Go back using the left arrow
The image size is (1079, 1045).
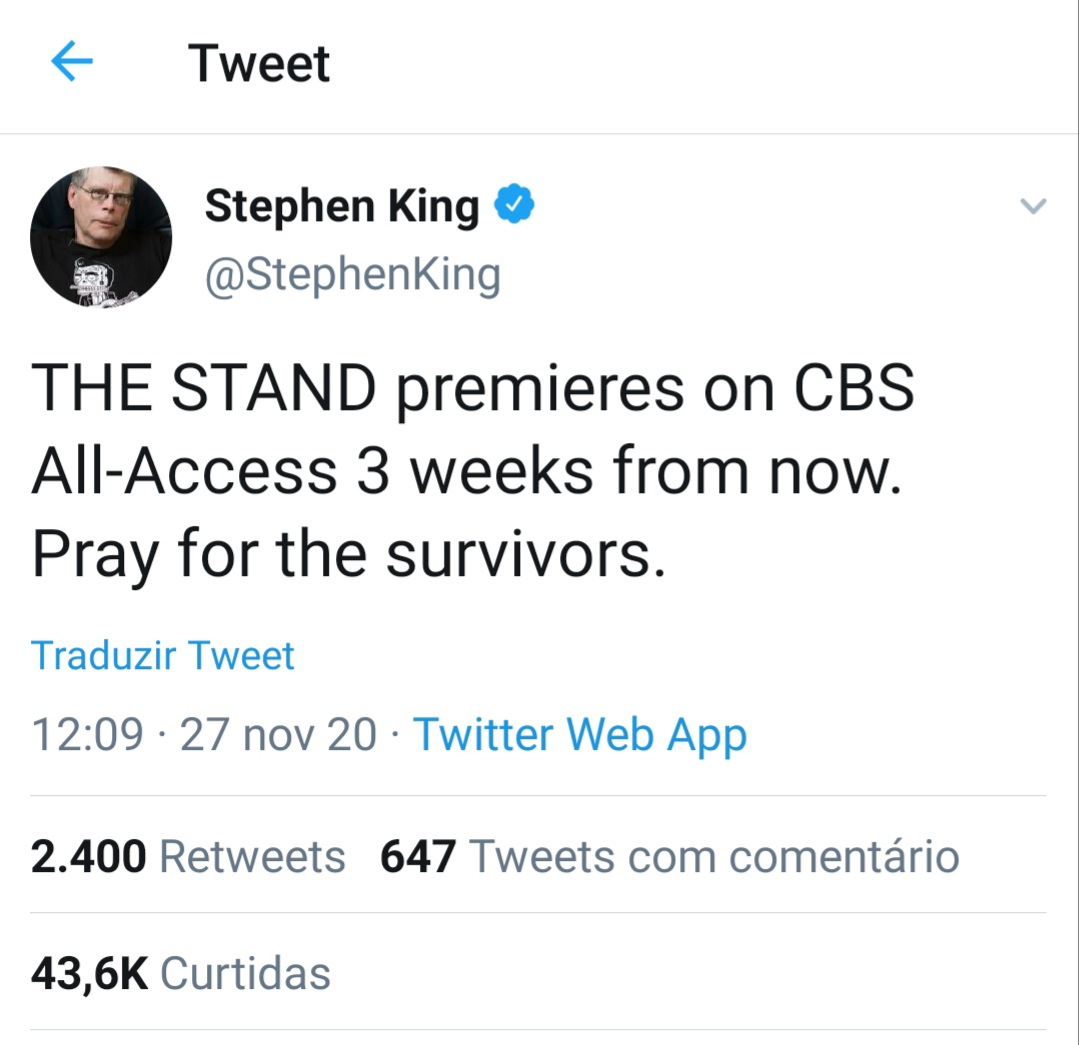[x=71, y=64]
